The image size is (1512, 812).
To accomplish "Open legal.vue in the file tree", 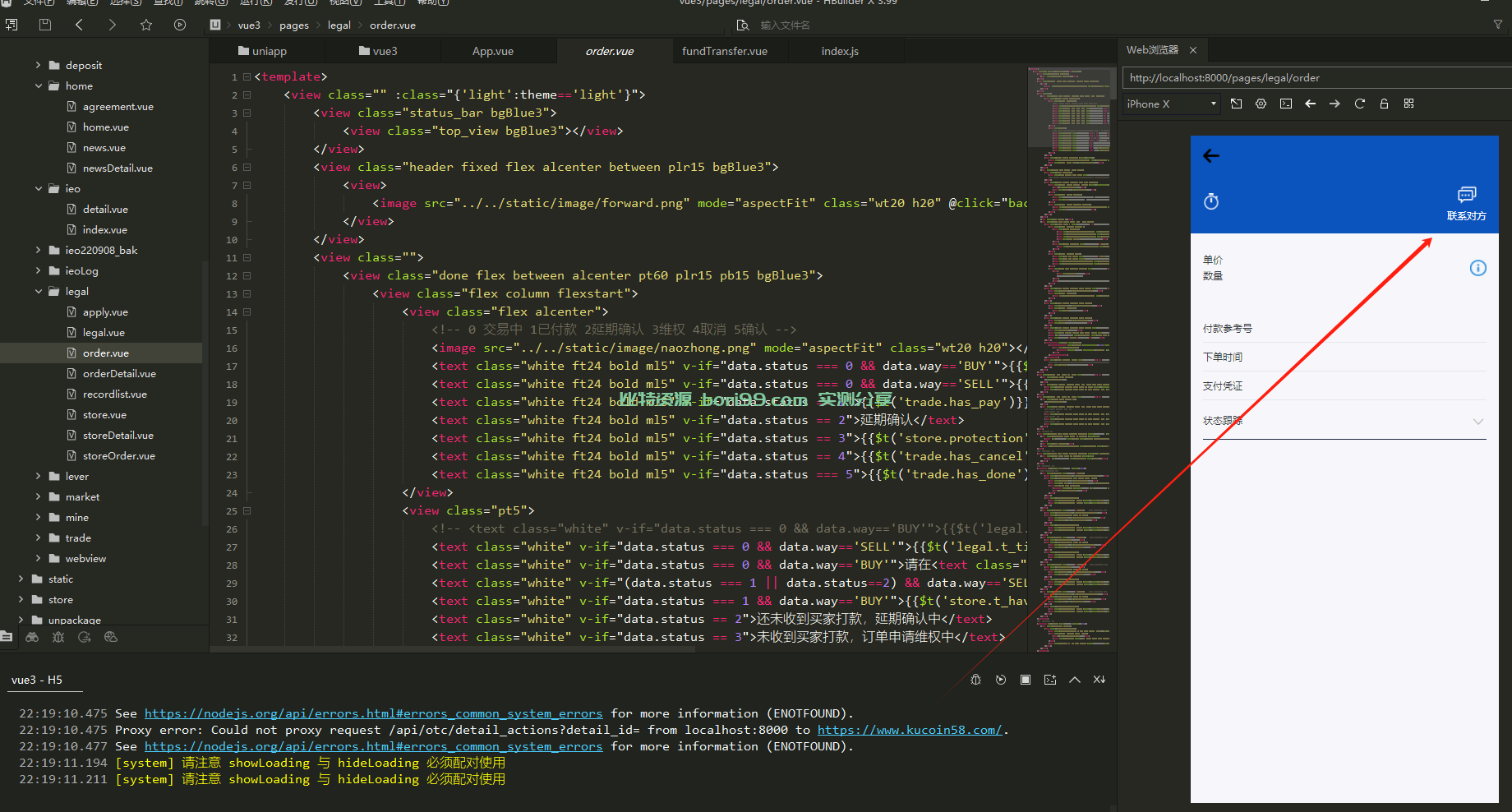I will [104, 332].
